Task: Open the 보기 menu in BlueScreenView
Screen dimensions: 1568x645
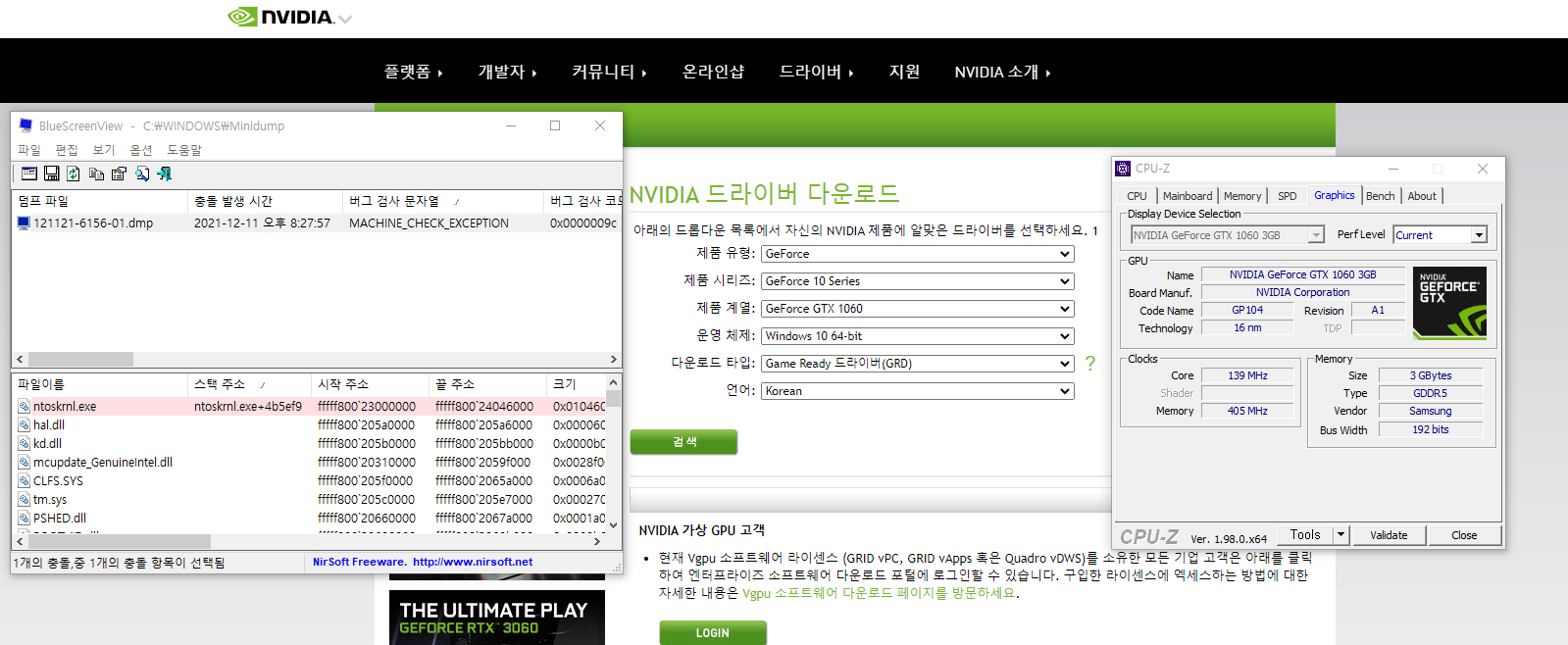Action: click(104, 150)
